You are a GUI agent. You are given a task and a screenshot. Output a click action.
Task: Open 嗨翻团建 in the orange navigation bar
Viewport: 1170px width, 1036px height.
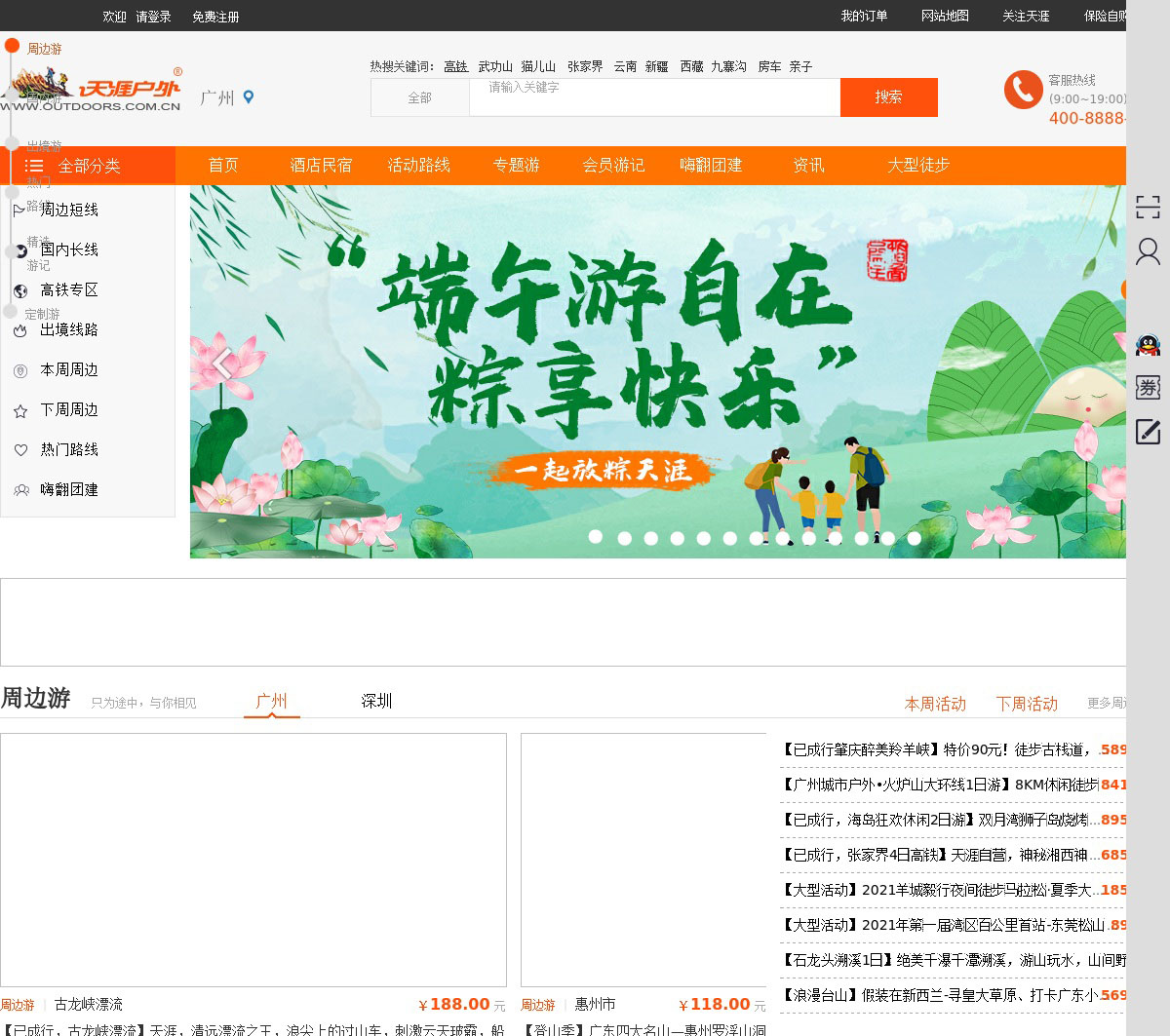(712, 166)
